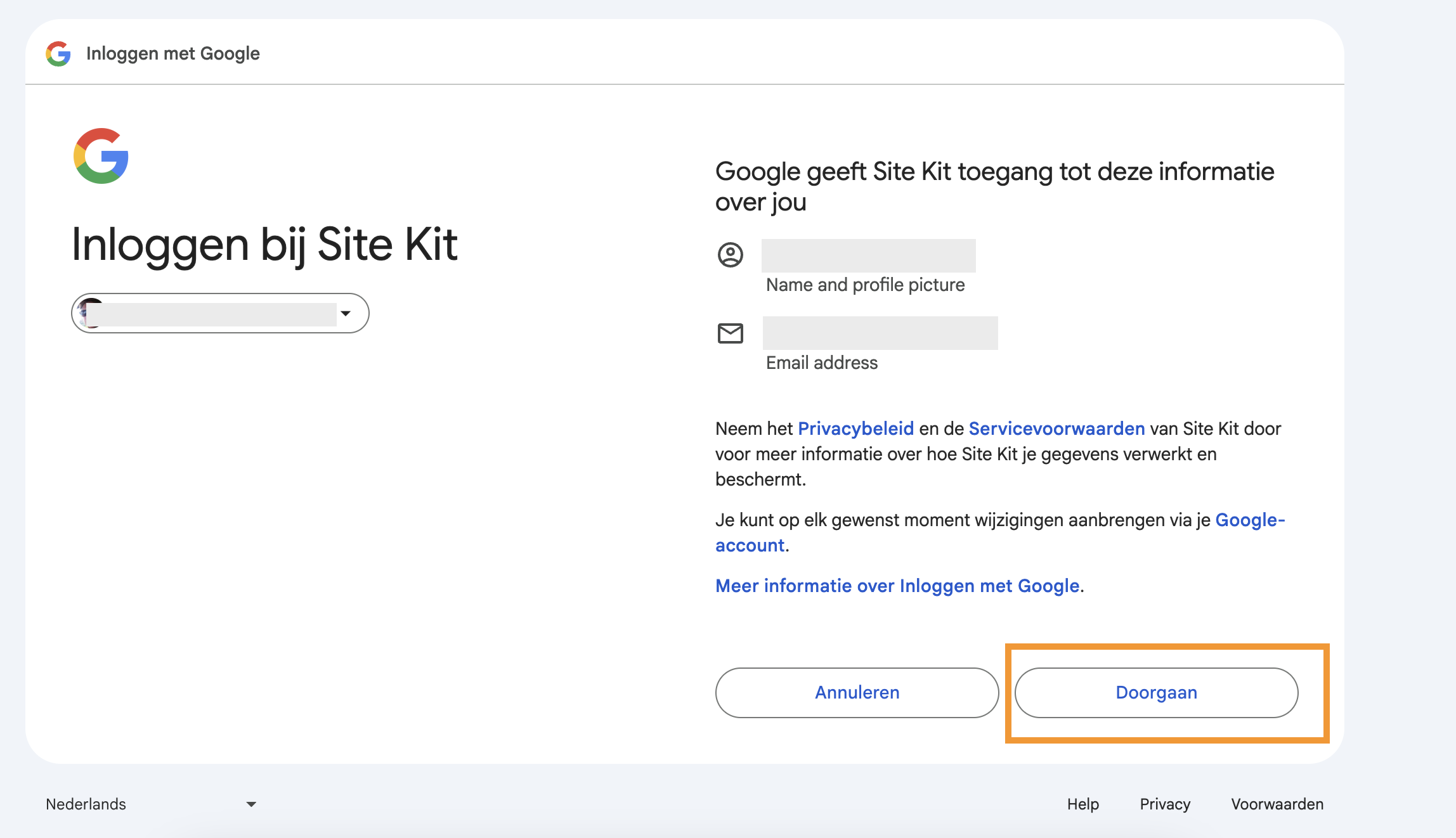Click the Inloggen met Google header text
This screenshot has width=1456, height=838.
173,54
